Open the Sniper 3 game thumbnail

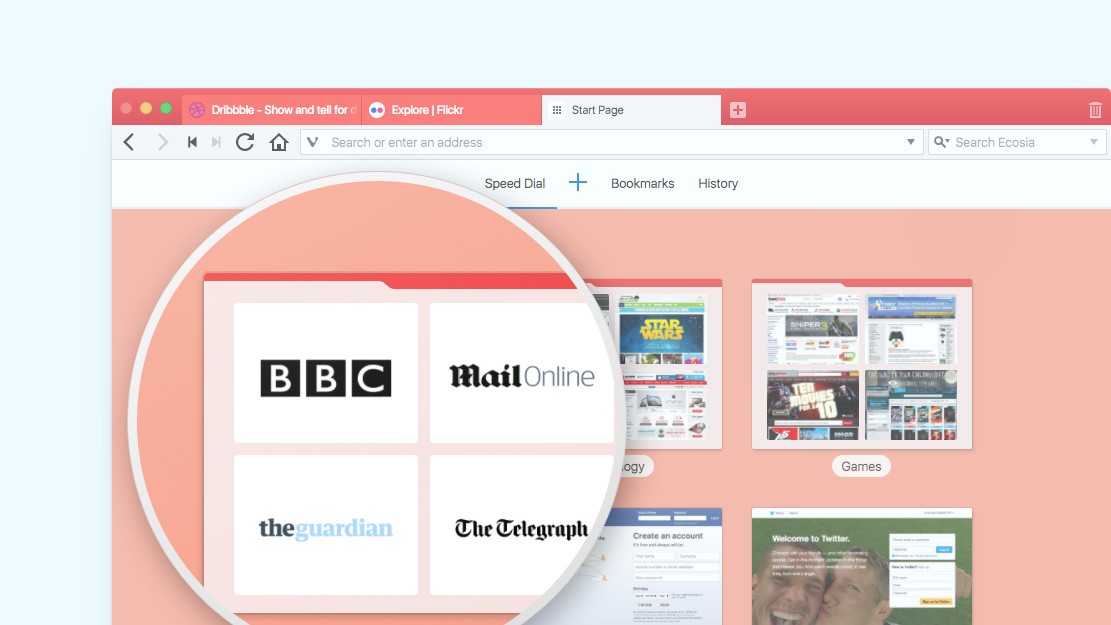pos(813,330)
